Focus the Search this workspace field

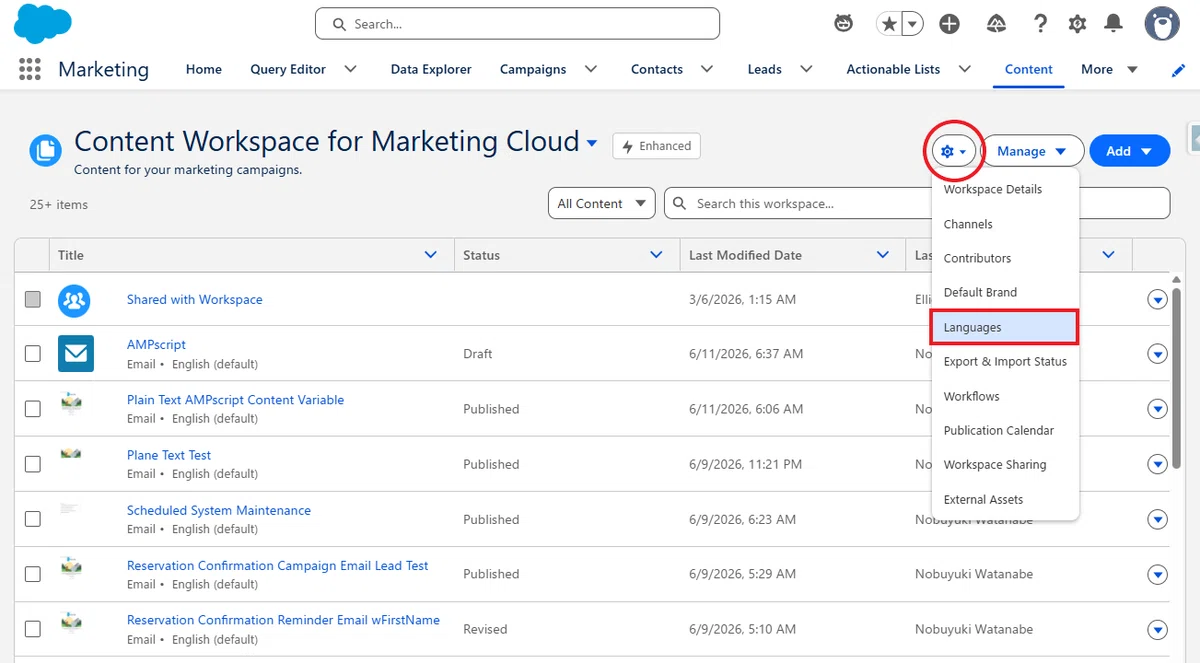tap(917, 203)
